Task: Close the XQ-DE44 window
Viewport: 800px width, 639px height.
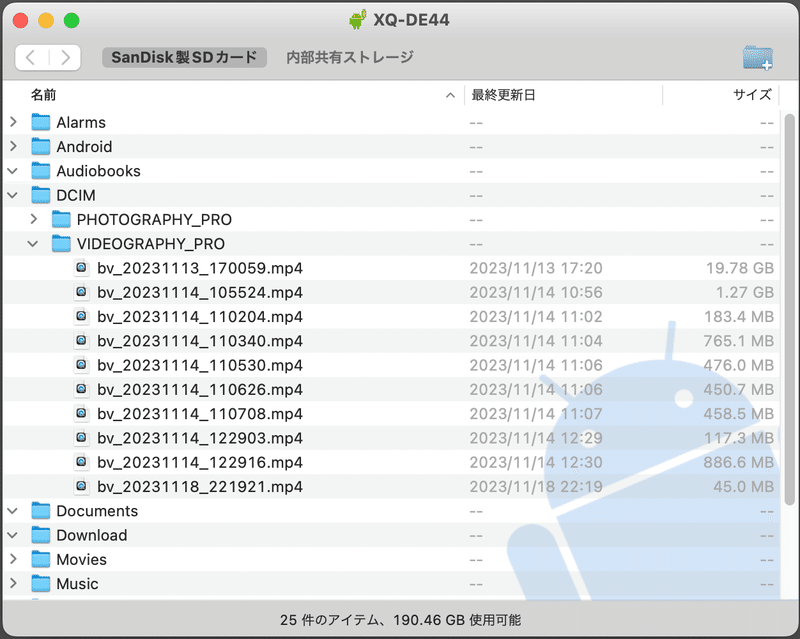Action: (20, 20)
